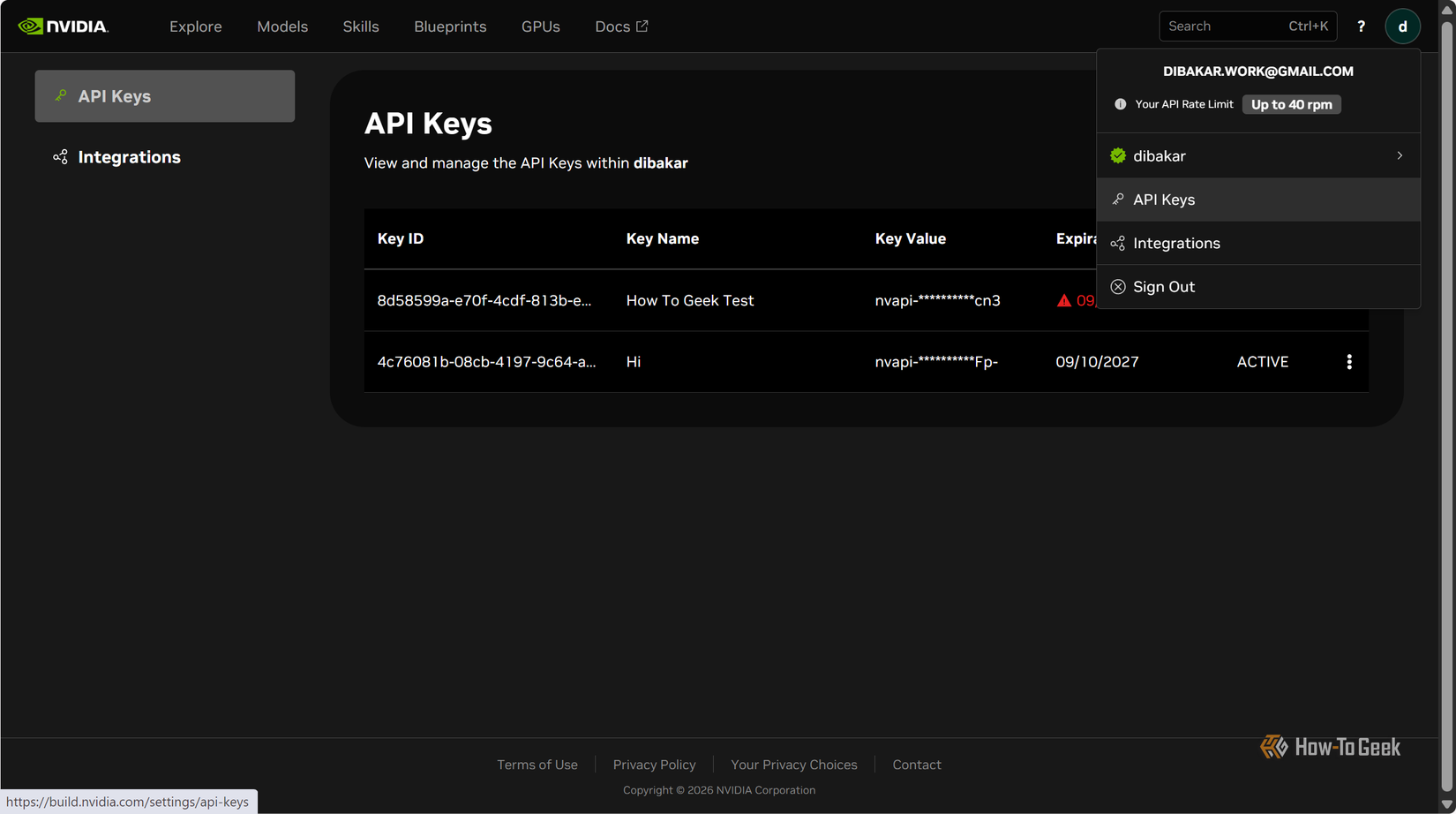Viewport: 1456px width, 814px height.
Task: Click the Docs external link icon
Action: tap(642, 26)
